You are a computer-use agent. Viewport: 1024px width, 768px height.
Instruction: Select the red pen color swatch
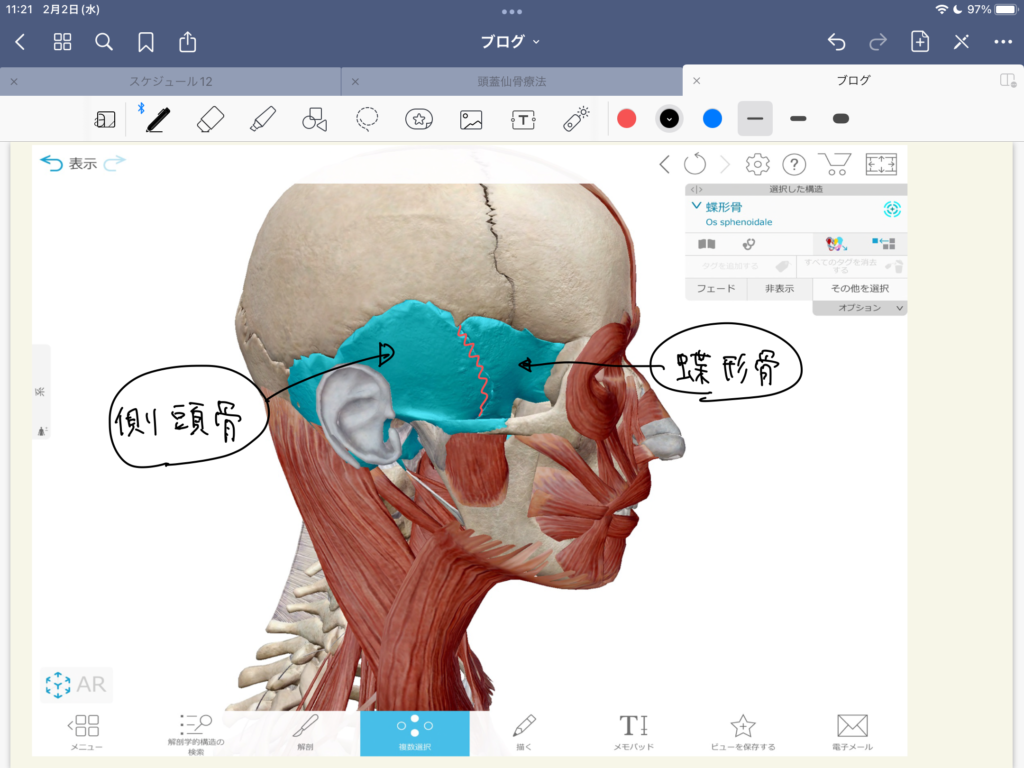[627, 118]
